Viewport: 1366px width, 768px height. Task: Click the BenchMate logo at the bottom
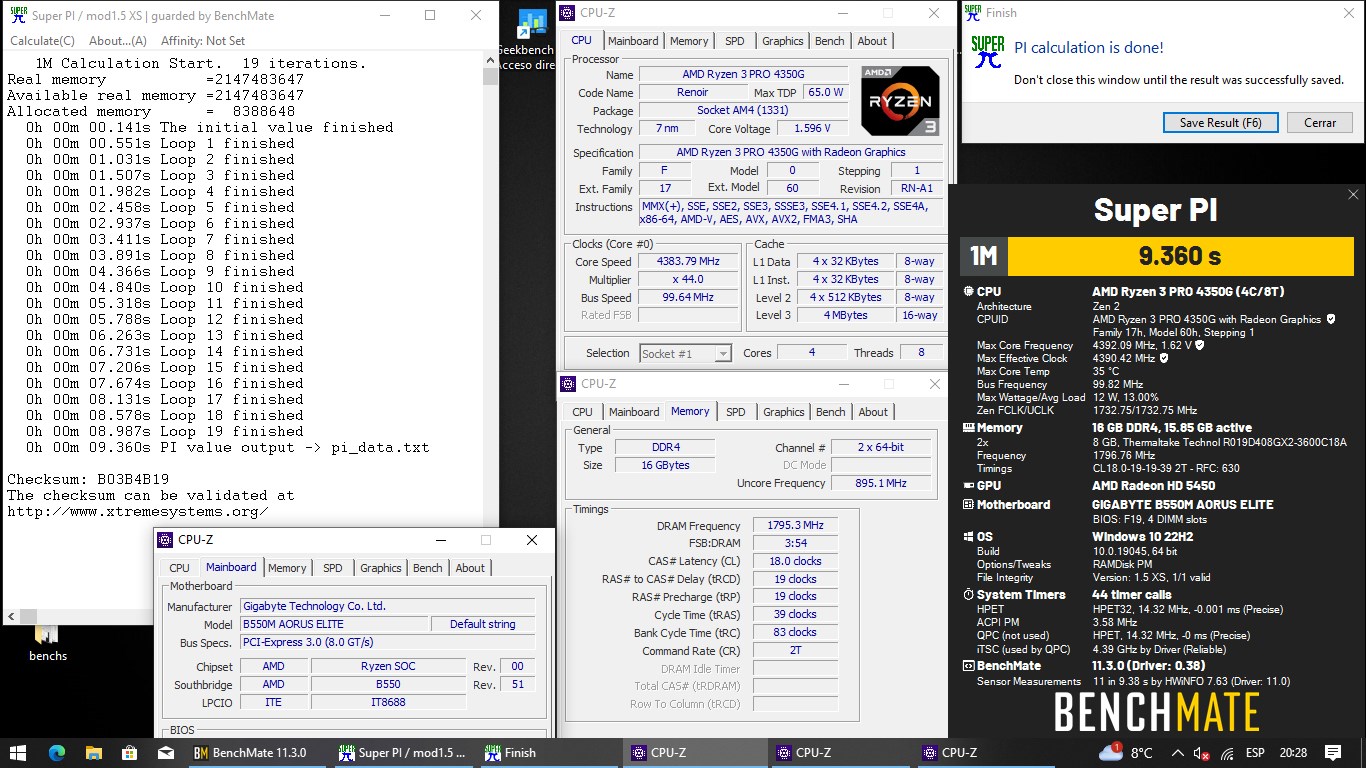click(1157, 712)
